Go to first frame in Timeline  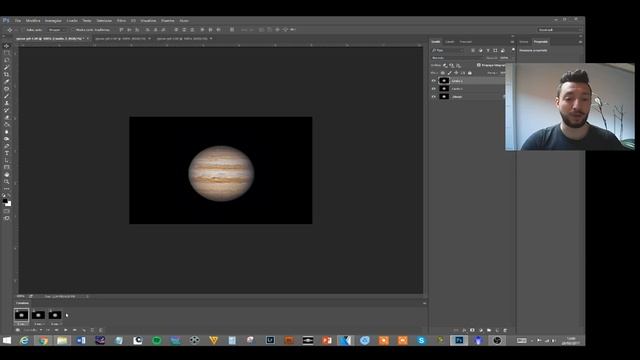point(48,330)
